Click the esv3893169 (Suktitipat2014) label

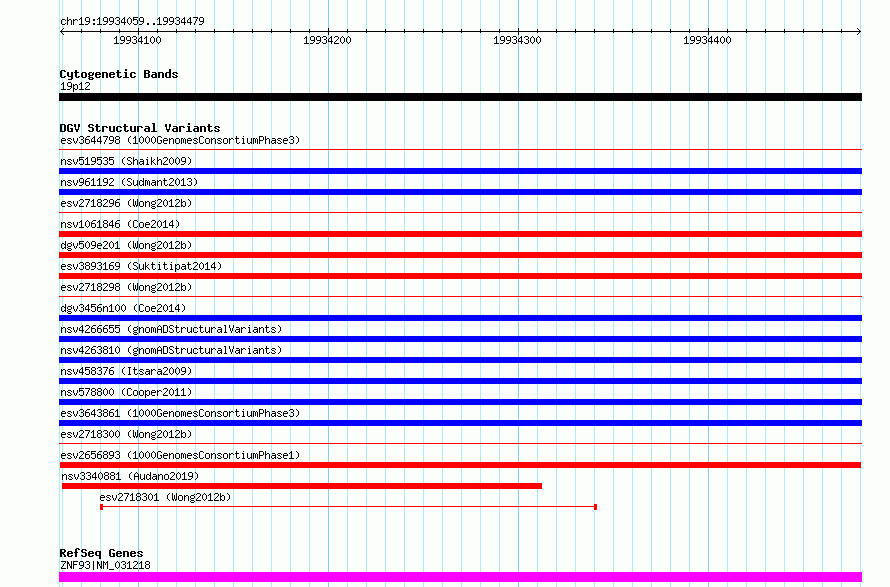[x=141, y=266]
